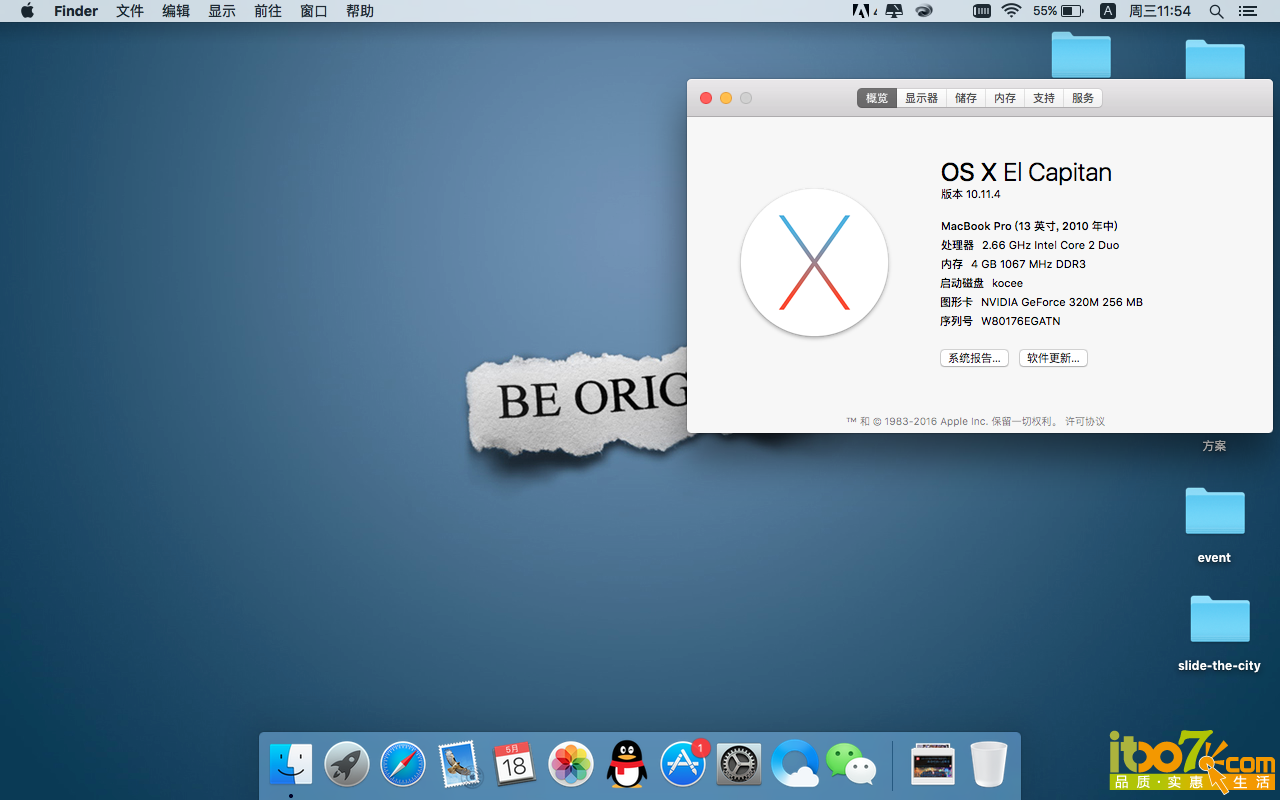Image resolution: width=1280 pixels, height=800 pixels.
Task: Open minimized window thumbnail in Dock
Action: pyautogui.click(x=933, y=765)
